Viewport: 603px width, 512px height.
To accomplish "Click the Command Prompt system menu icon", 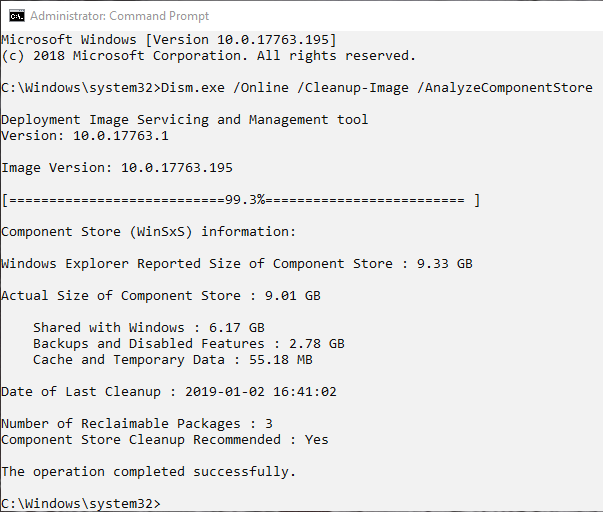I will [x=17, y=16].
